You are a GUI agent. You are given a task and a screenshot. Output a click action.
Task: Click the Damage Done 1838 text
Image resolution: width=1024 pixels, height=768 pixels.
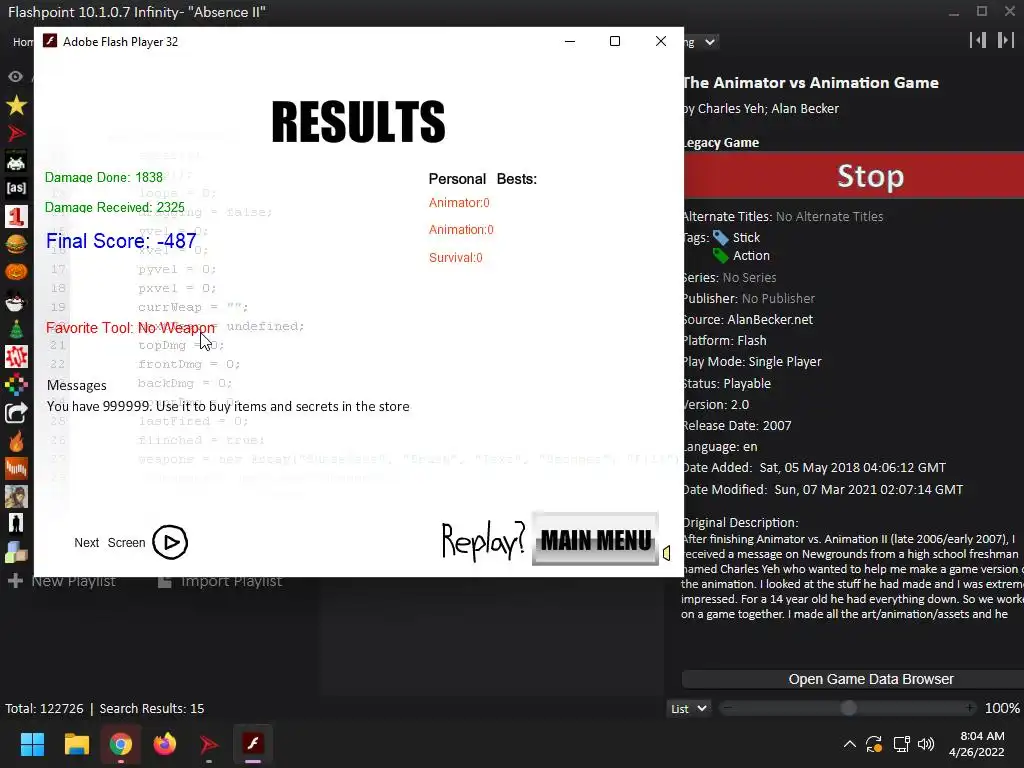pyautogui.click(x=104, y=178)
